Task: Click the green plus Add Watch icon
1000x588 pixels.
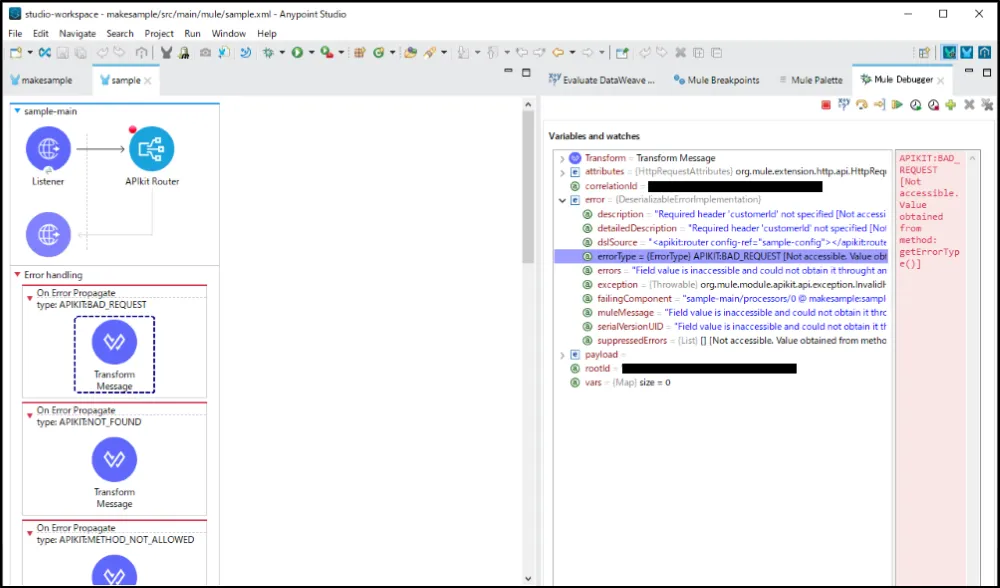Action: point(951,105)
